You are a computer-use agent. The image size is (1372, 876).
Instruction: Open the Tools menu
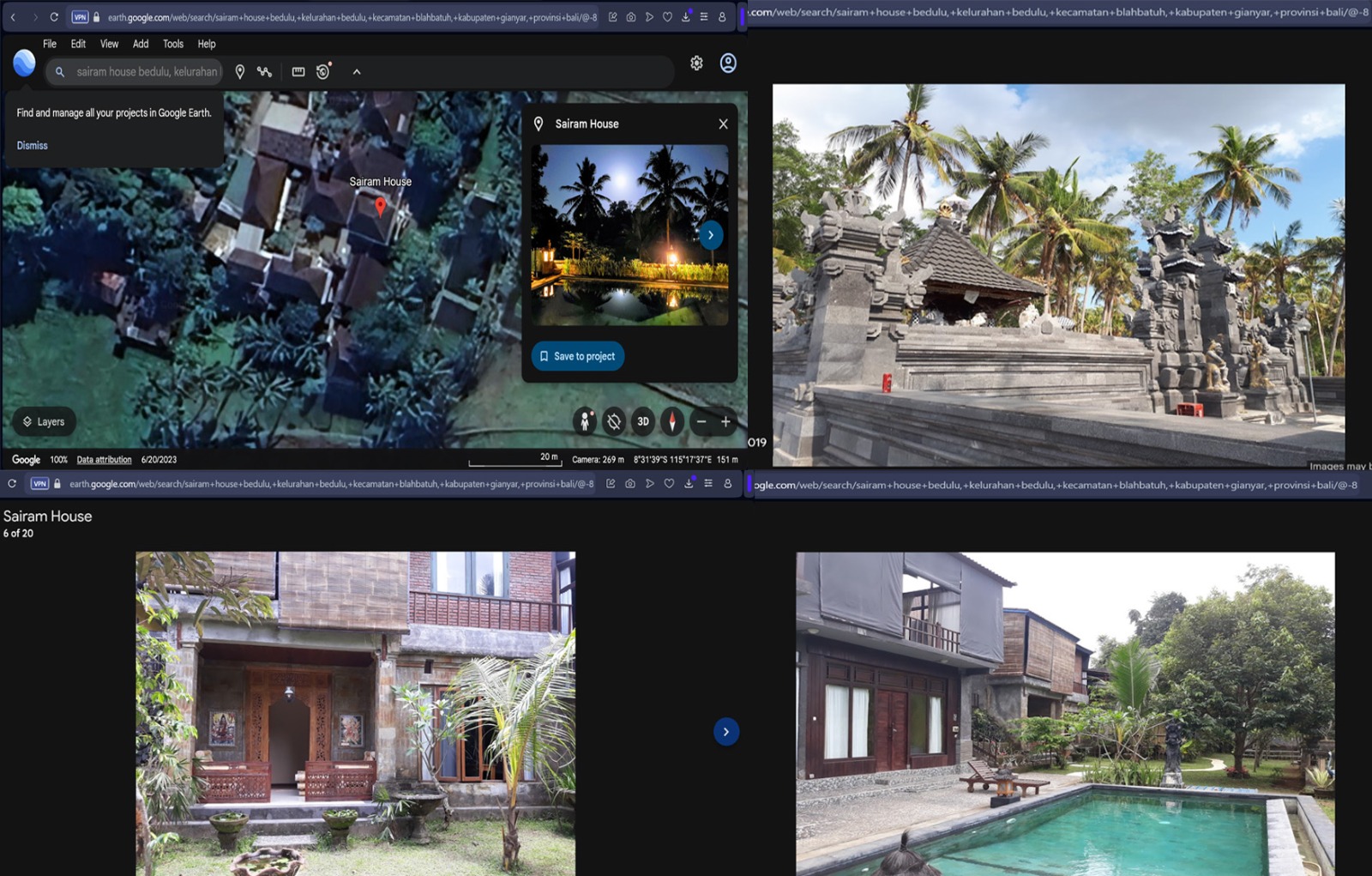coord(173,44)
